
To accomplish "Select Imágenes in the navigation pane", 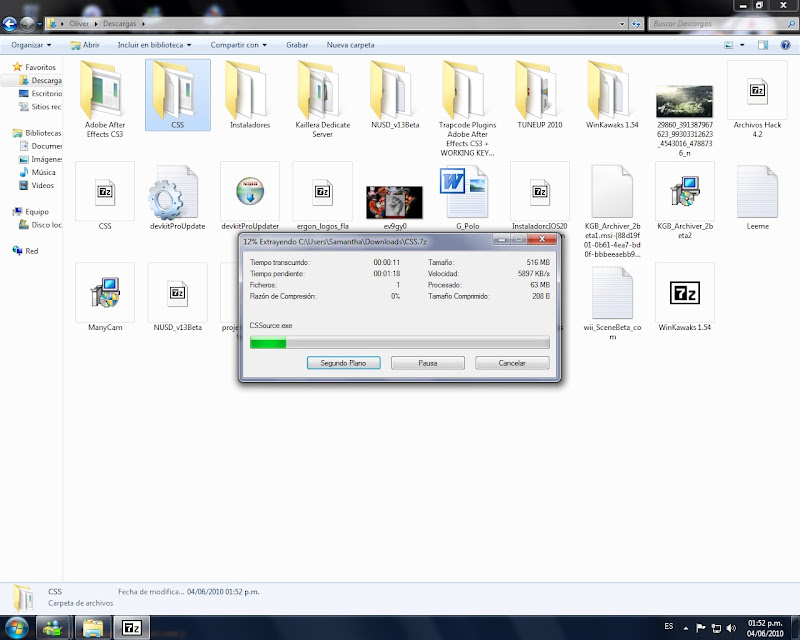I will [40, 159].
